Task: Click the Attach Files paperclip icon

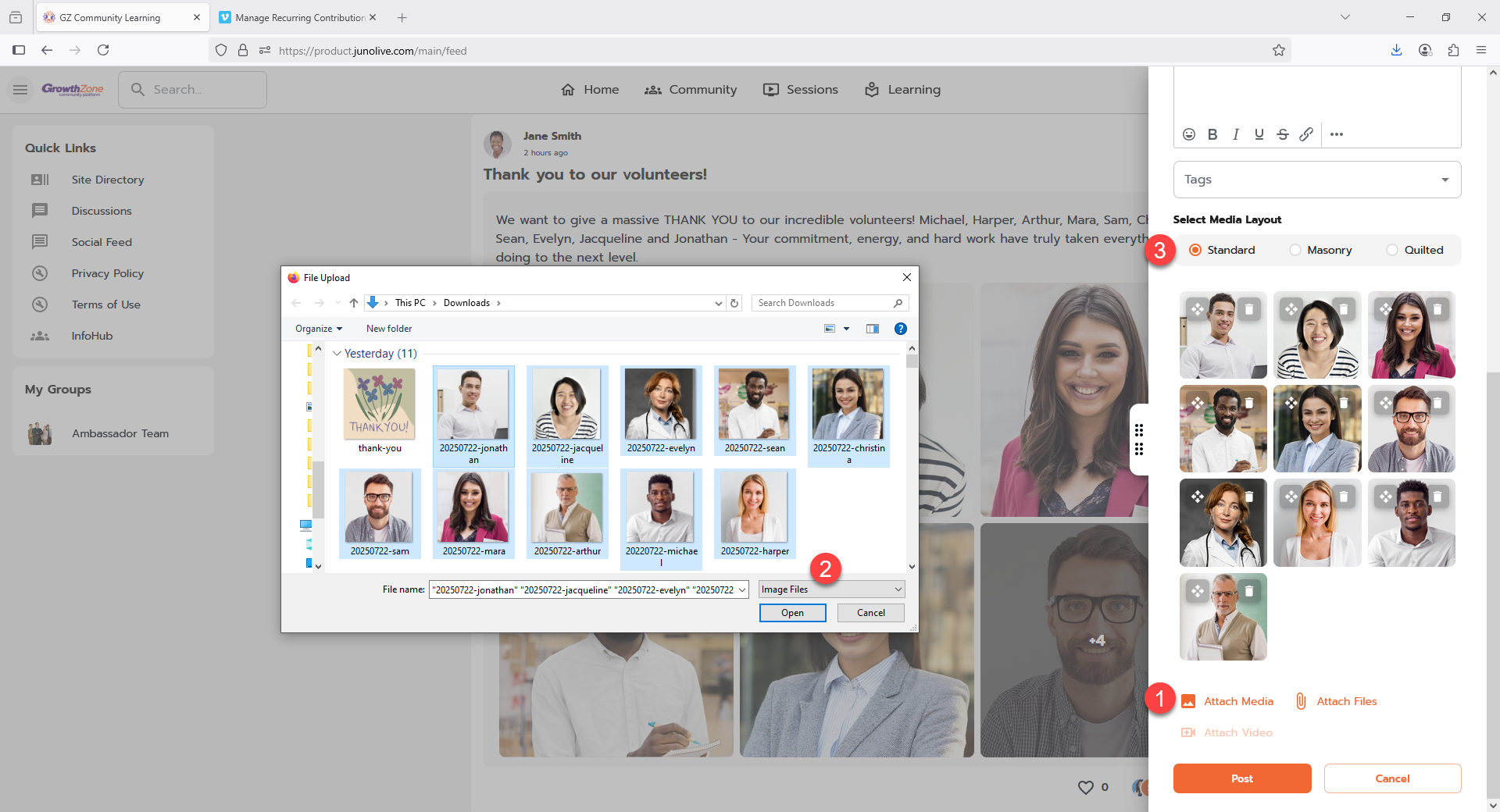Action: pyautogui.click(x=1301, y=701)
